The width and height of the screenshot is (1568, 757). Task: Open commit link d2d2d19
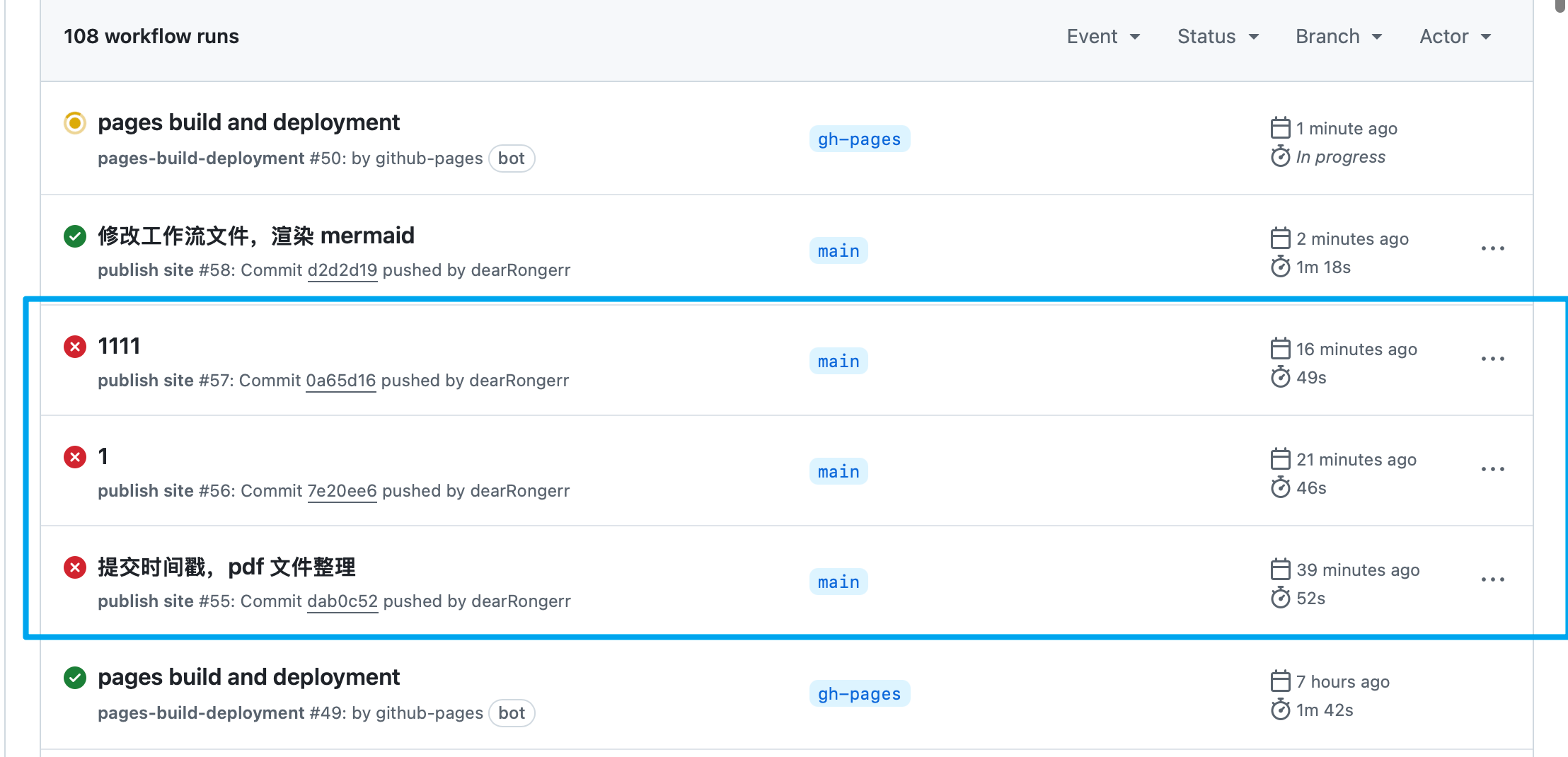click(x=342, y=270)
